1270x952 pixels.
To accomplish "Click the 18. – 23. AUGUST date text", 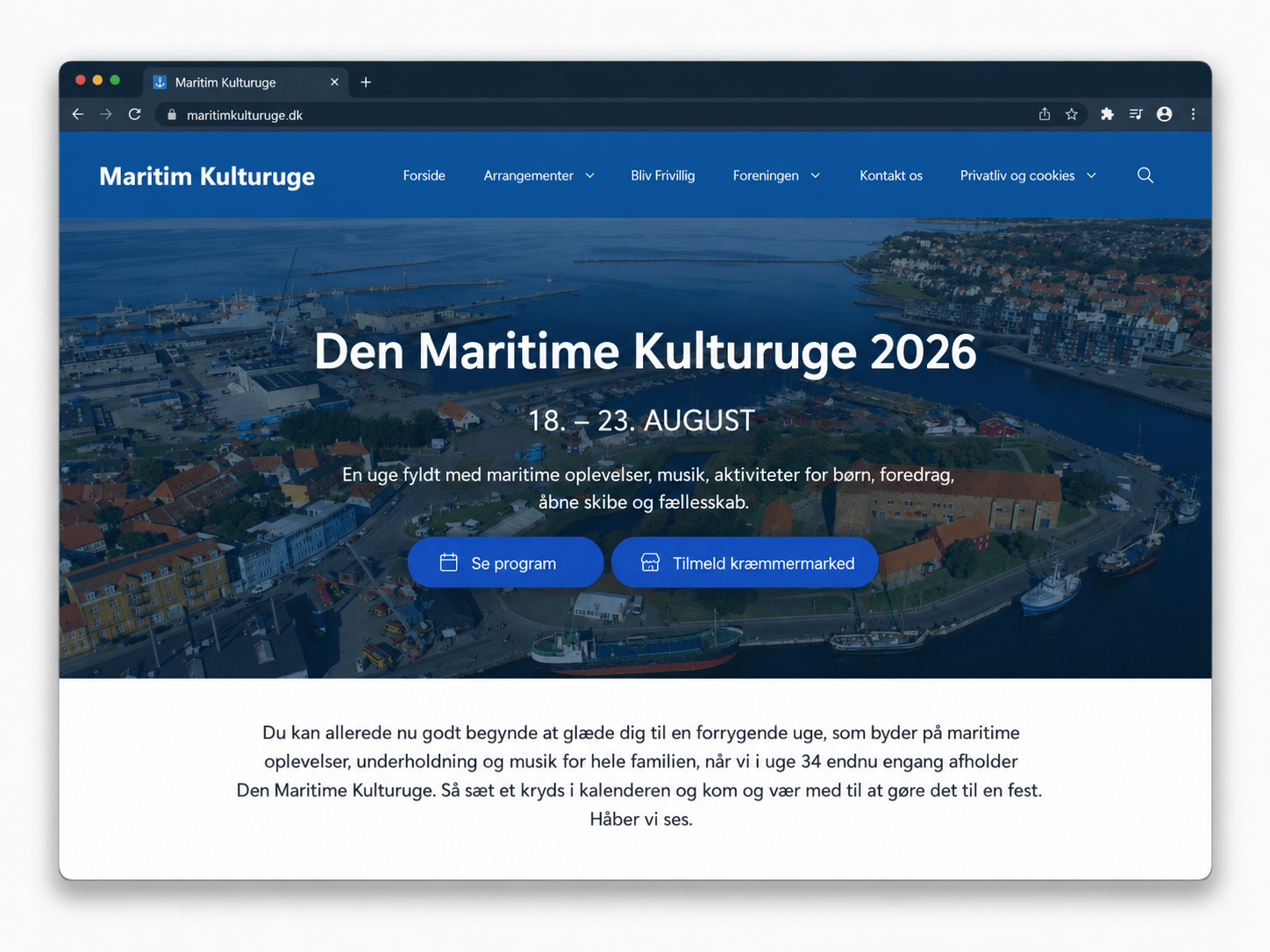I will click(641, 421).
